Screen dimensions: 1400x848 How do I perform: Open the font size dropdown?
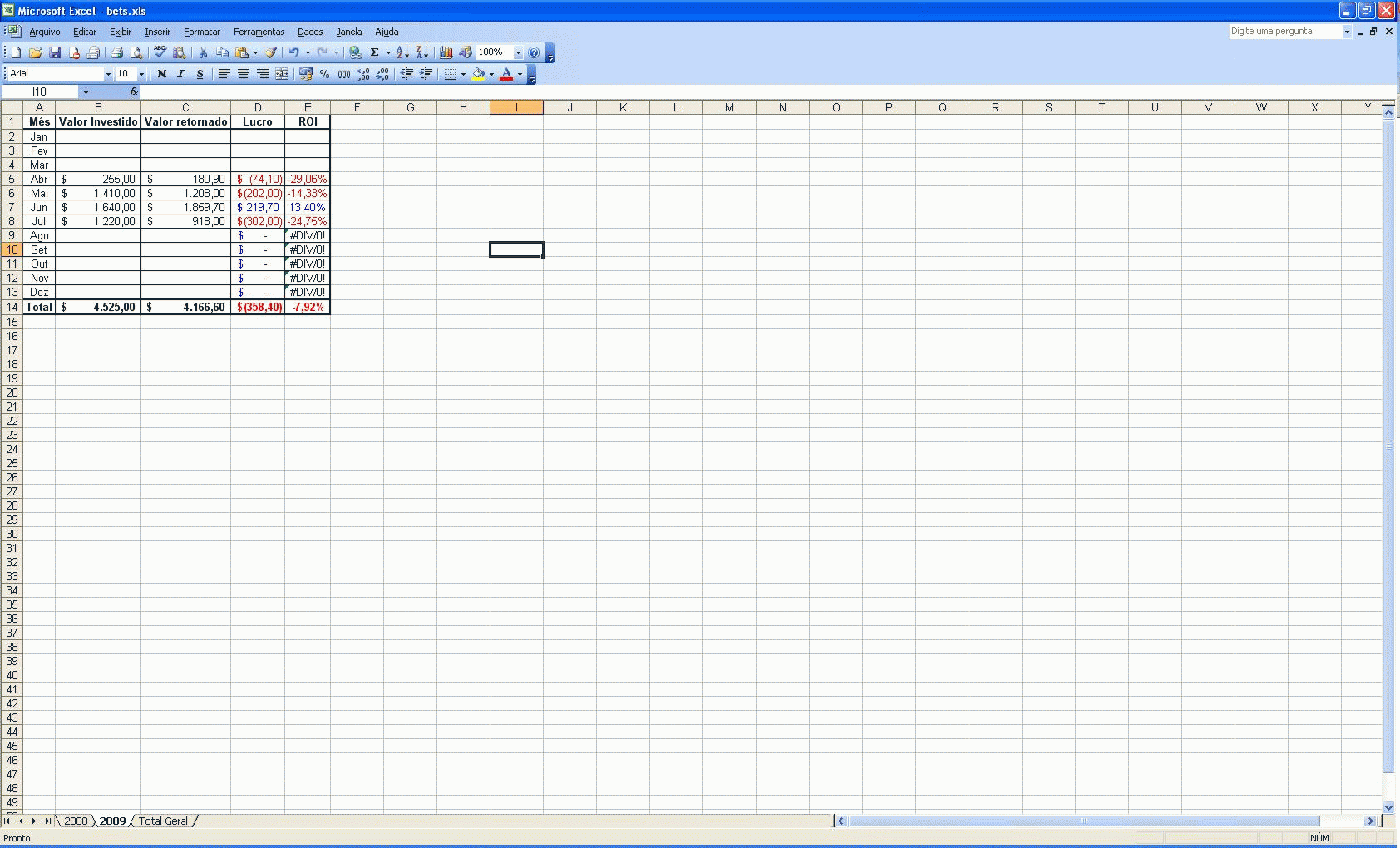[141, 74]
